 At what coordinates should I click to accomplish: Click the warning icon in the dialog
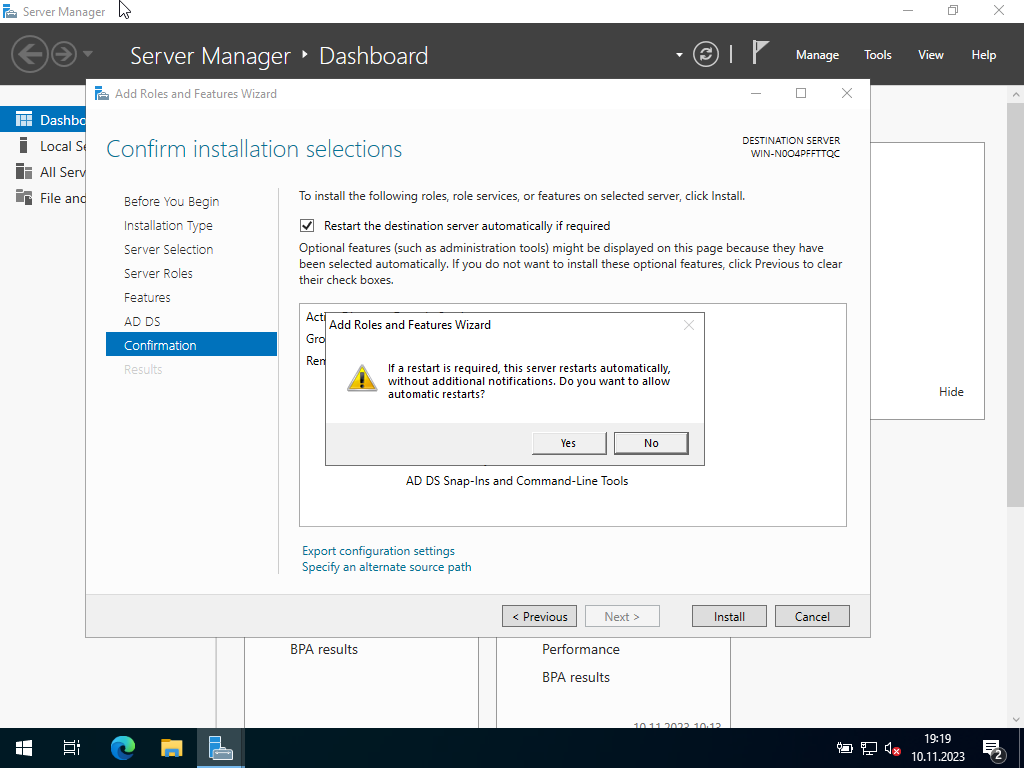362,379
